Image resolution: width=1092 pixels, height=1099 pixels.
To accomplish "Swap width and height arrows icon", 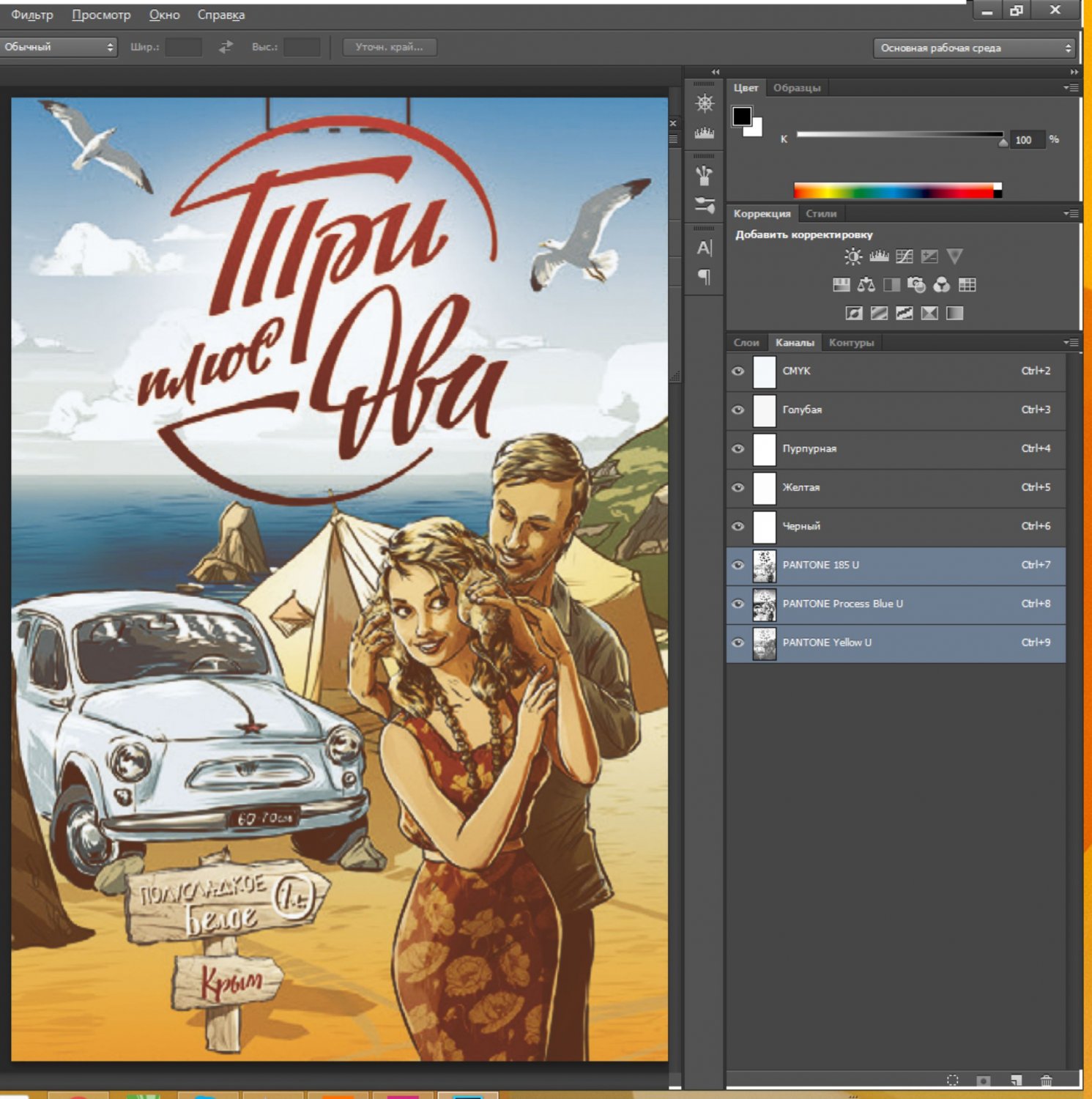I will 226,47.
